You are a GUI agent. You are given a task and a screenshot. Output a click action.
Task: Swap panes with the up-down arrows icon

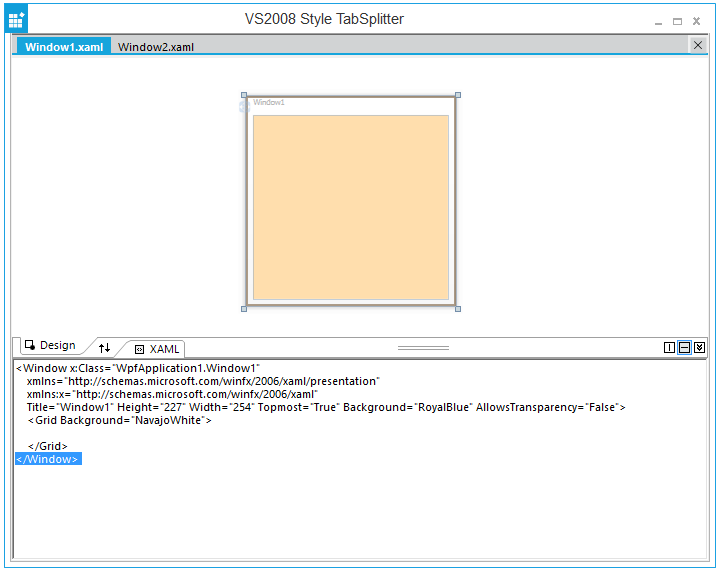click(x=104, y=347)
